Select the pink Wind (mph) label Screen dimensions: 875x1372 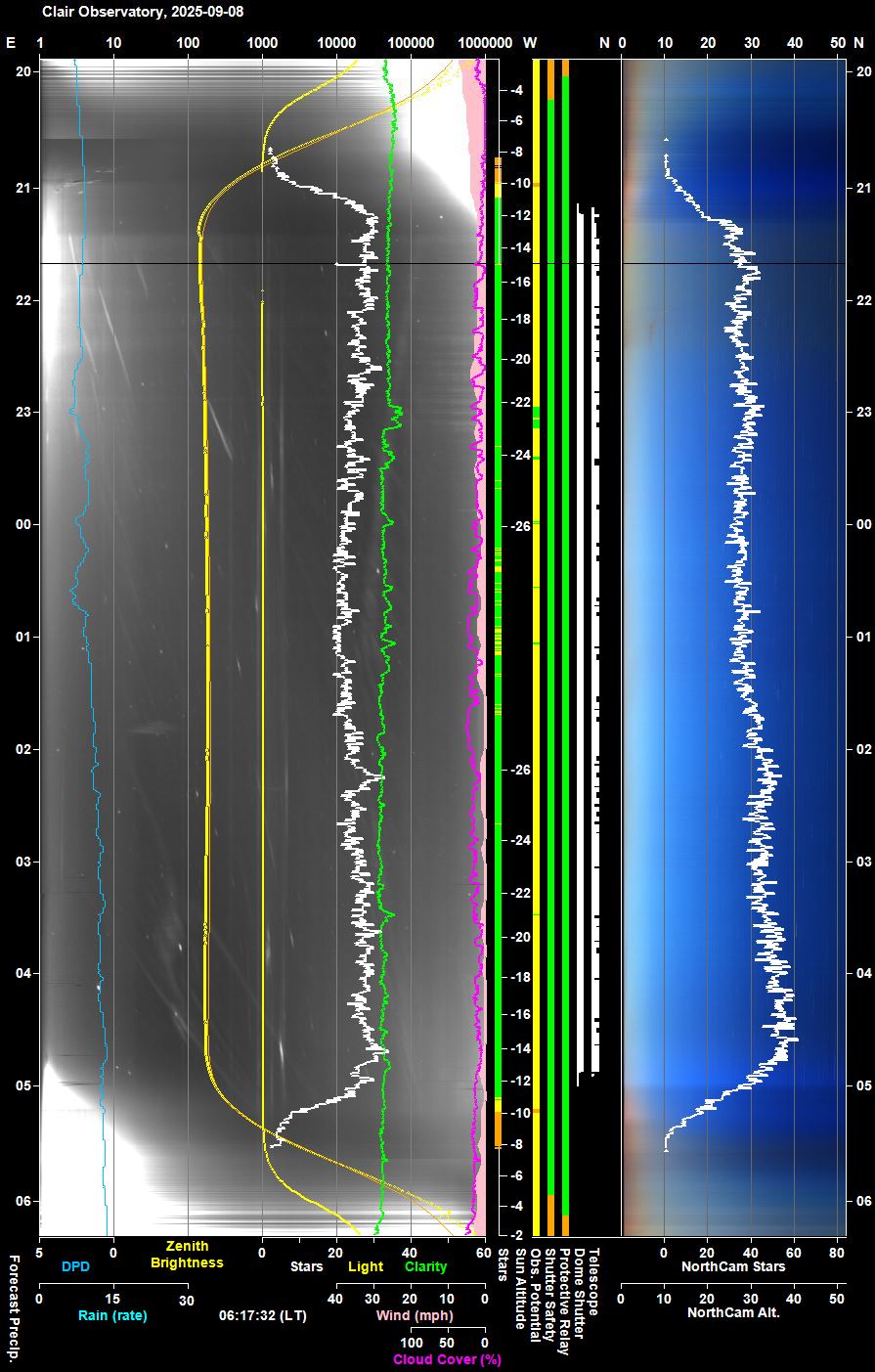coord(416,1315)
